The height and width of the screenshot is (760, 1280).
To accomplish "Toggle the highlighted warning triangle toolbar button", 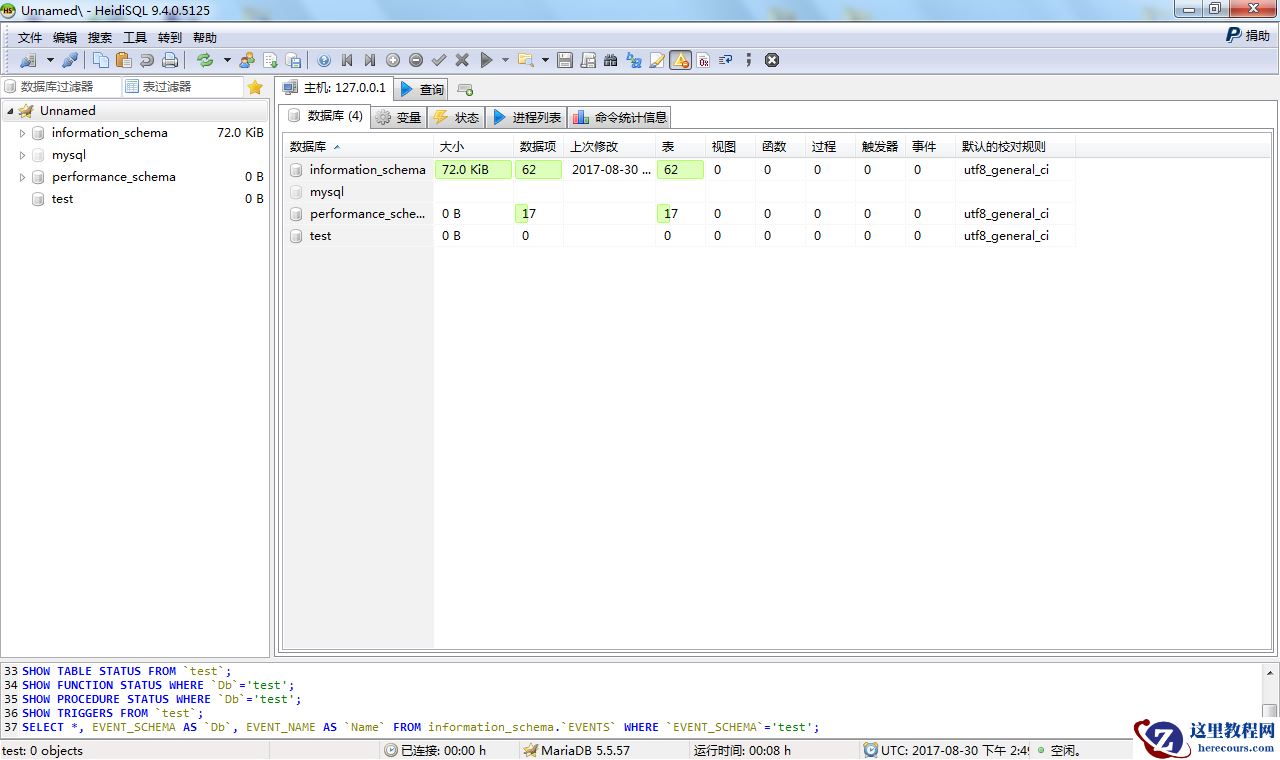I will click(680, 60).
